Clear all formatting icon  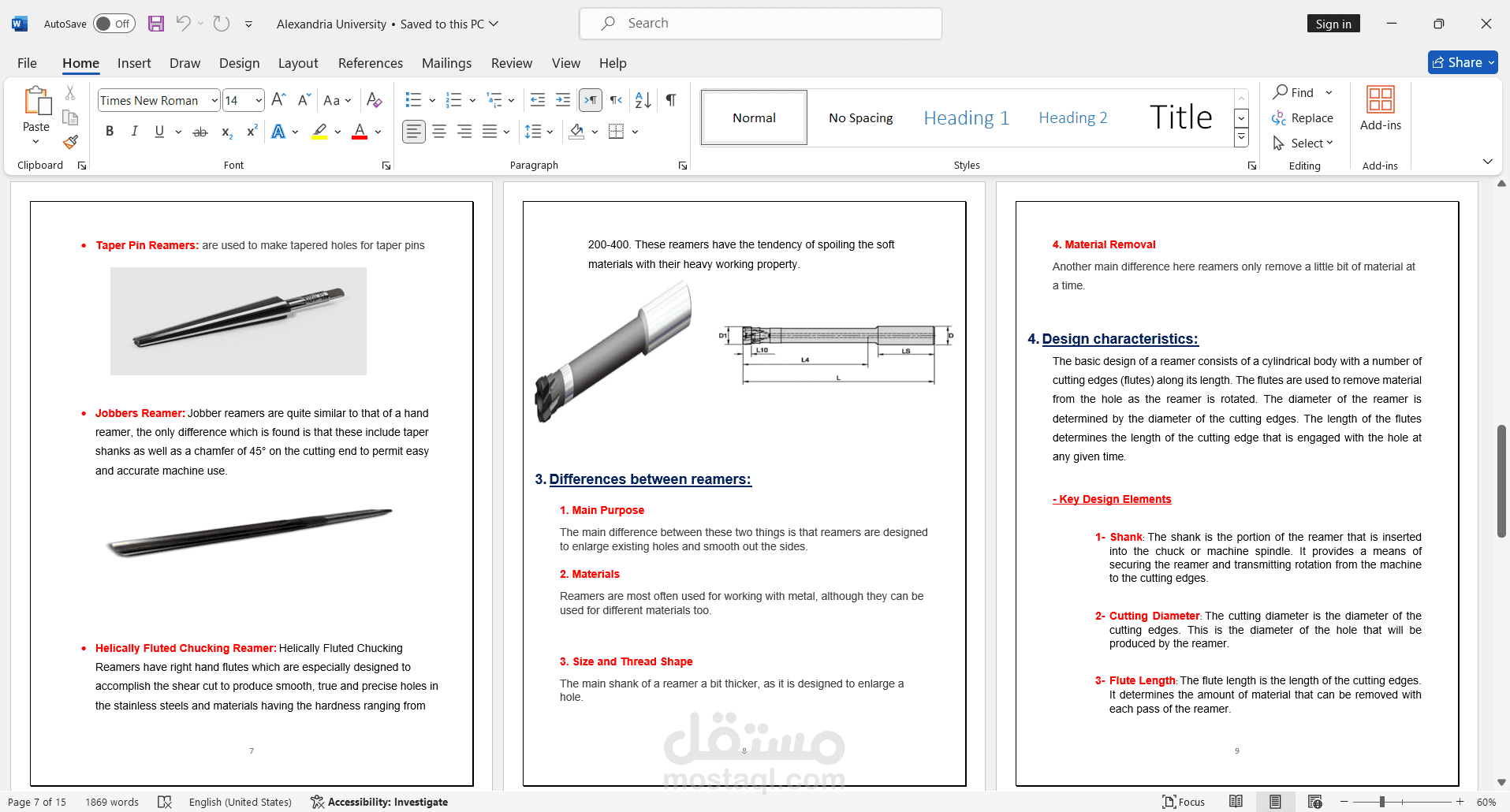[375, 100]
